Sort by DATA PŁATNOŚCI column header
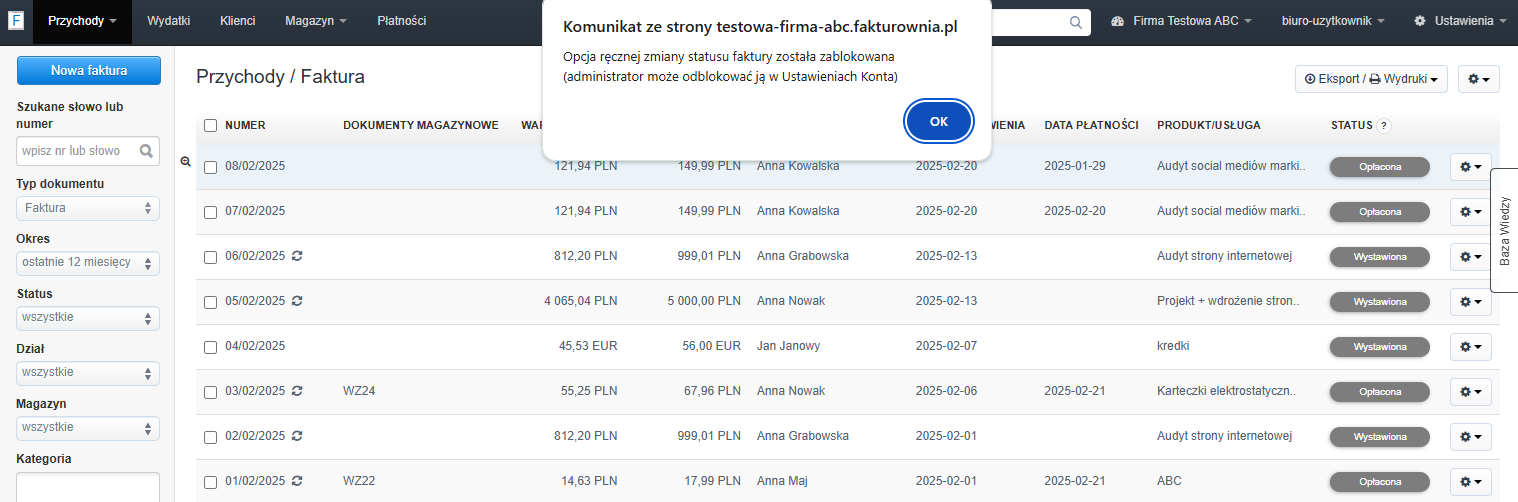The image size is (1518, 502). [x=1092, y=125]
